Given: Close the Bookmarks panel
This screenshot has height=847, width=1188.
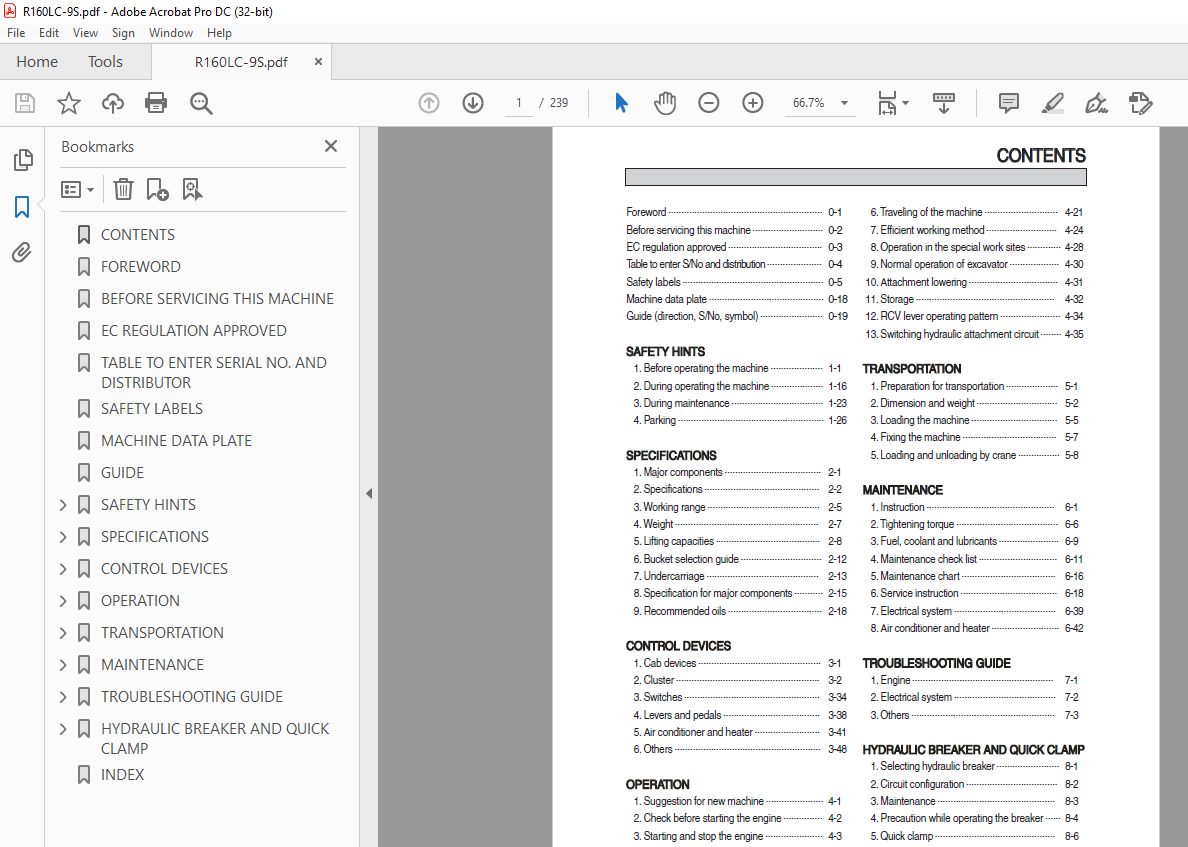Looking at the screenshot, I should (331, 146).
